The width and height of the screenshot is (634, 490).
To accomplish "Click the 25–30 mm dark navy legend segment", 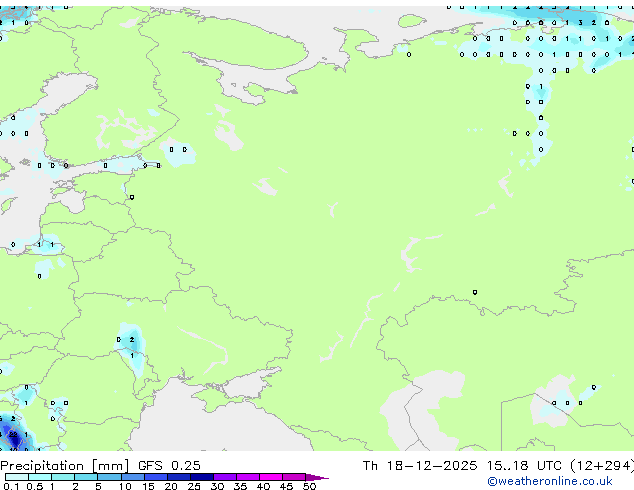I will point(202,477).
